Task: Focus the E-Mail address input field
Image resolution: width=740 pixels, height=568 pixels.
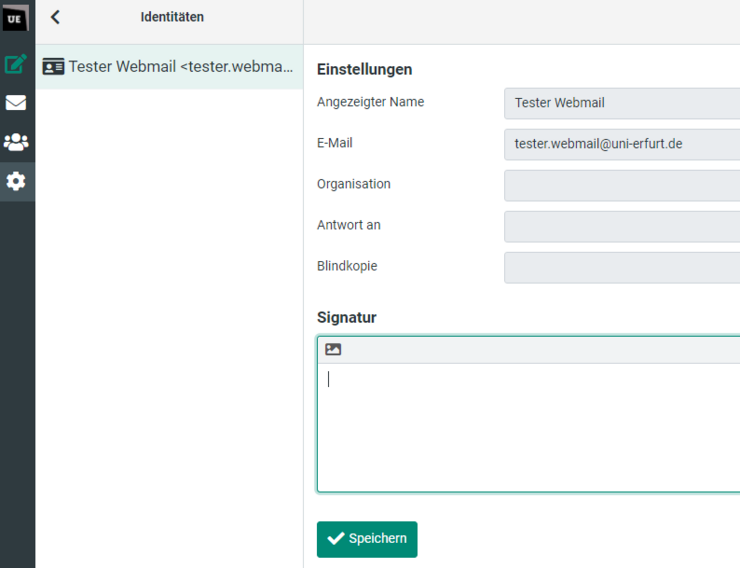Action: click(x=621, y=144)
